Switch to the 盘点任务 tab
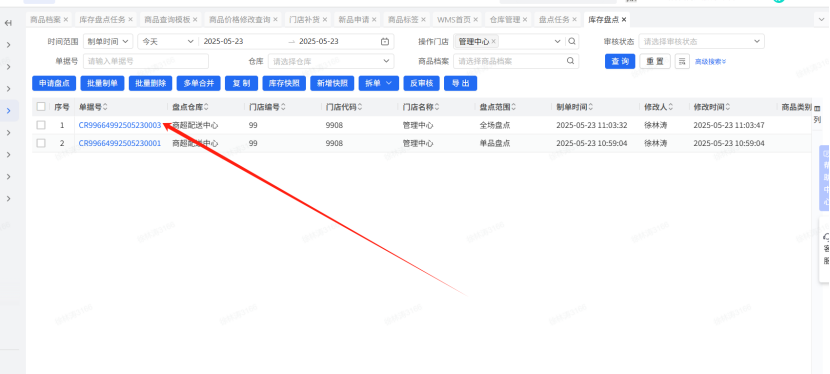This screenshot has width=830, height=374. tap(554, 20)
